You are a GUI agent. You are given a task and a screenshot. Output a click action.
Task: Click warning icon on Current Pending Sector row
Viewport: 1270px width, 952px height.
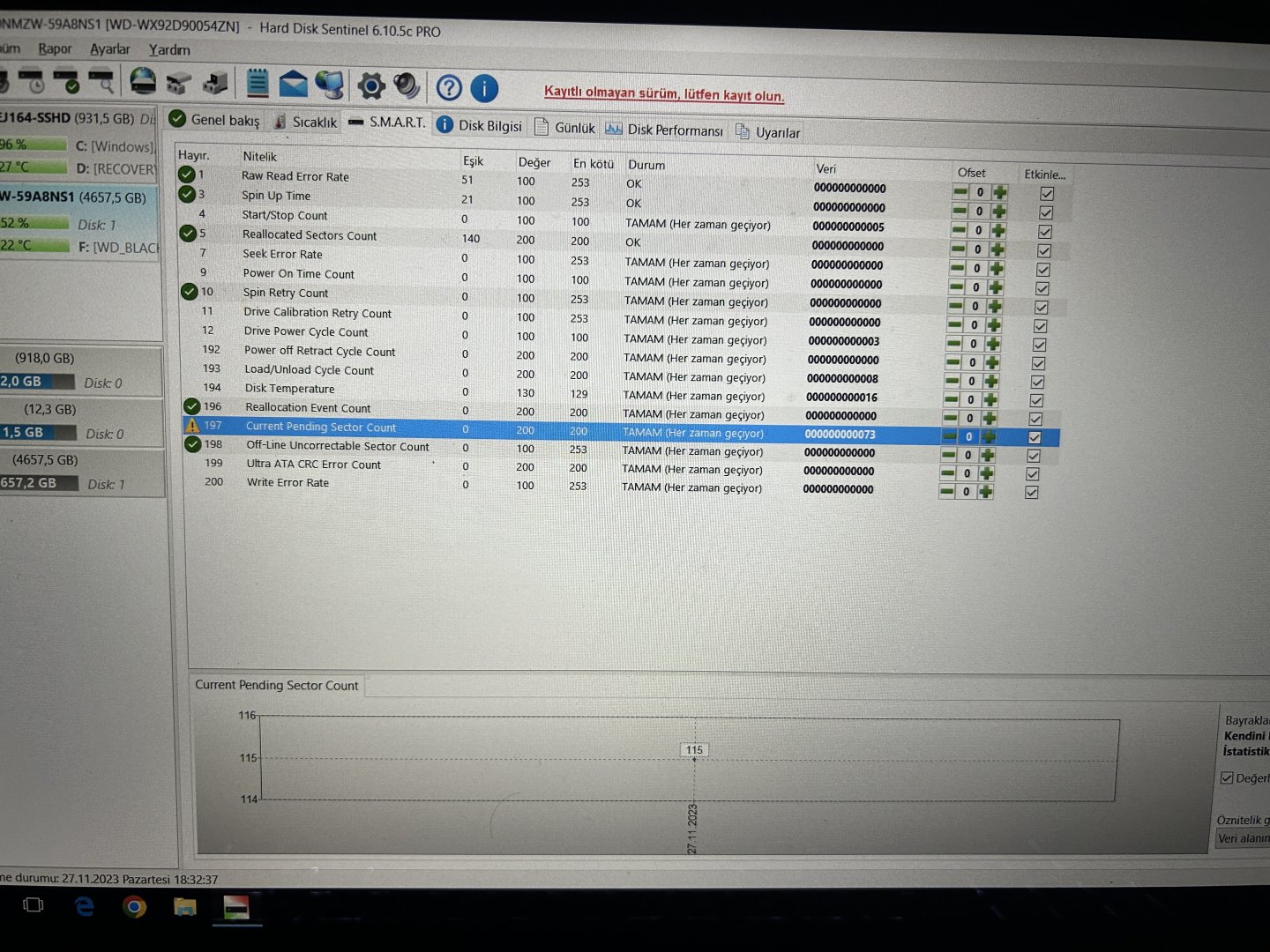[x=192, y=425]
